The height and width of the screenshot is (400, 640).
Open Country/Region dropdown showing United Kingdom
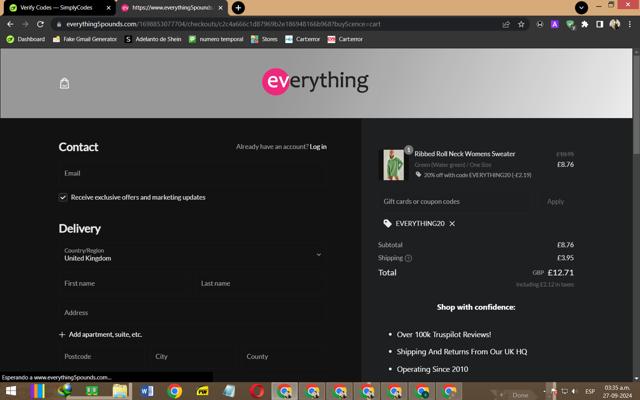(193, 255)
